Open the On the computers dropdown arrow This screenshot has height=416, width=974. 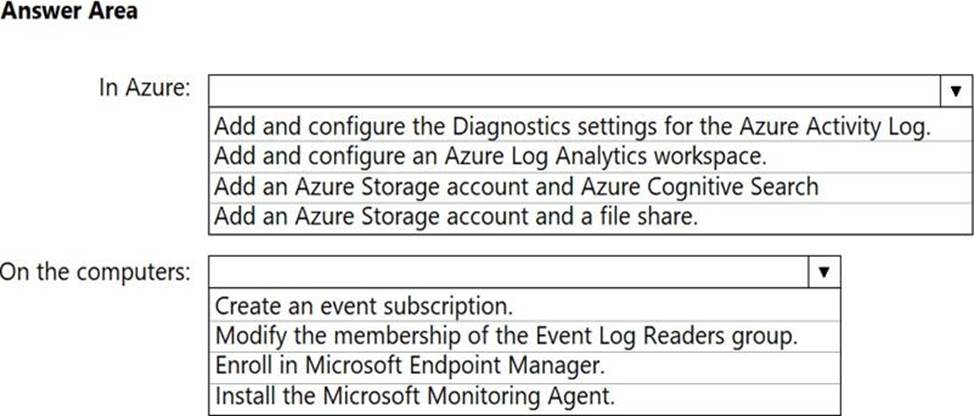click(x=823, y=271)
